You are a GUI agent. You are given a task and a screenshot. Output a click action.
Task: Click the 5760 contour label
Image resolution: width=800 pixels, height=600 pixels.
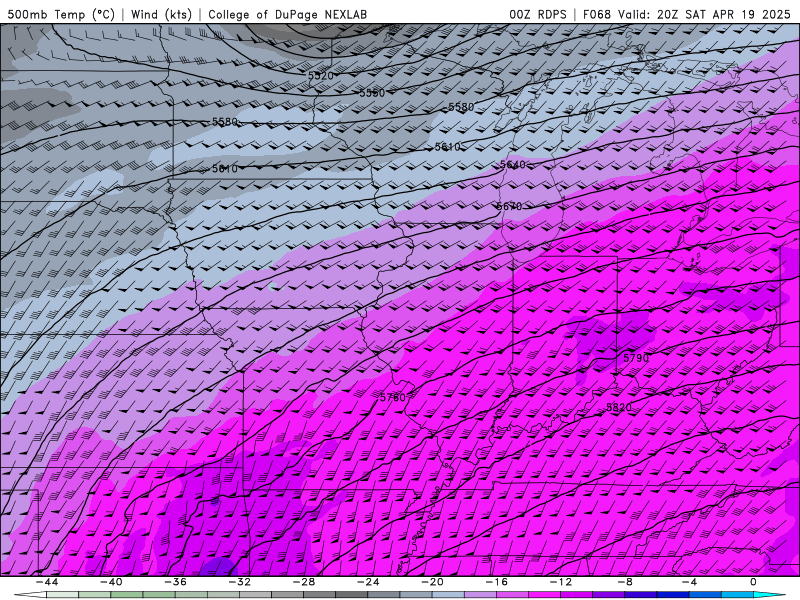(393, 397)
